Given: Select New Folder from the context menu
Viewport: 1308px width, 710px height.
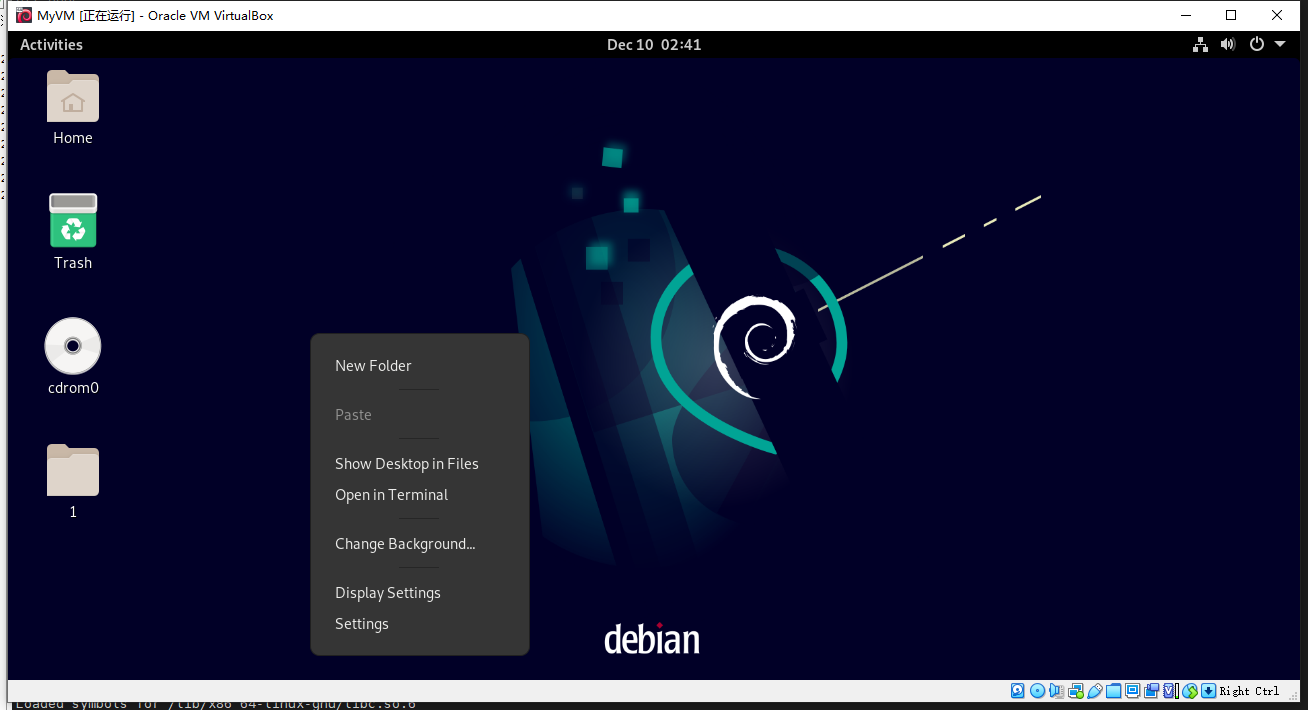Looking at the screenshot, I should tap(373, 366).
